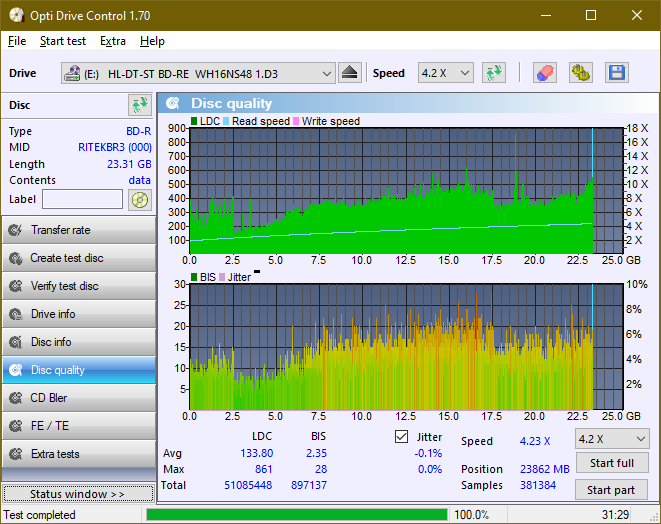Click the drive icon in drive selector

pos(72,73)
